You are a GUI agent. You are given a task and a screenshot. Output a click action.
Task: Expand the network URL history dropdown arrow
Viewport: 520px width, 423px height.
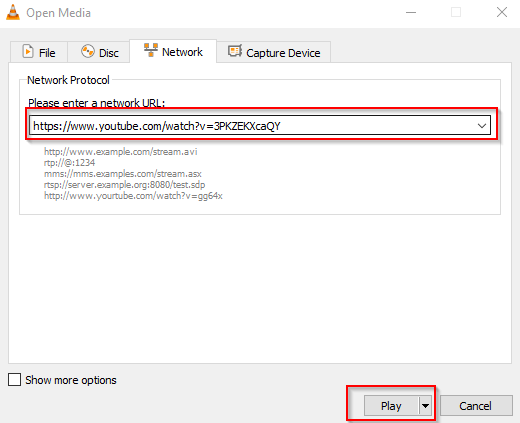click(481, 126)
